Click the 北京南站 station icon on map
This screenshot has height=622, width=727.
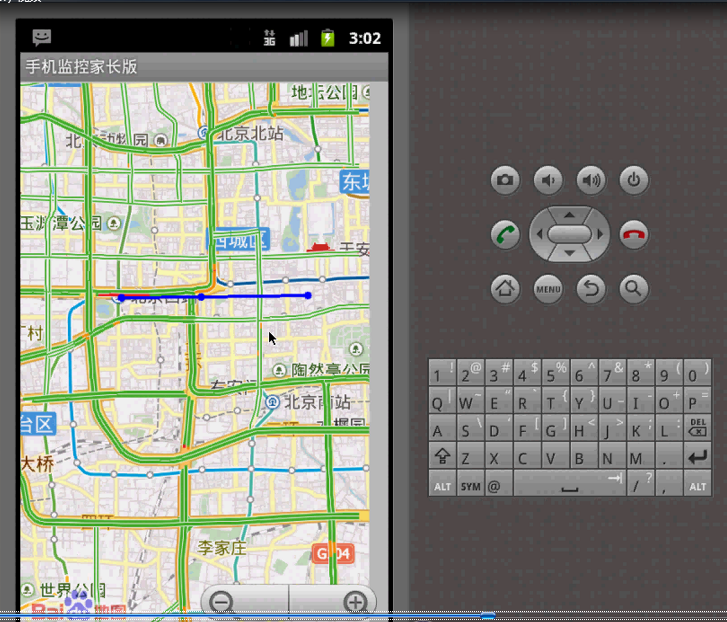(x=272, y=402)
